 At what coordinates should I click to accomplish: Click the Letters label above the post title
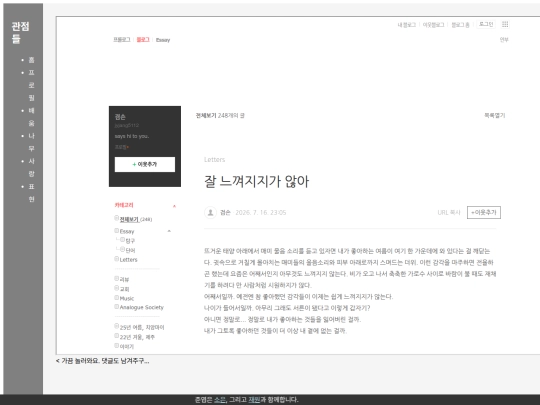[214, 159]
